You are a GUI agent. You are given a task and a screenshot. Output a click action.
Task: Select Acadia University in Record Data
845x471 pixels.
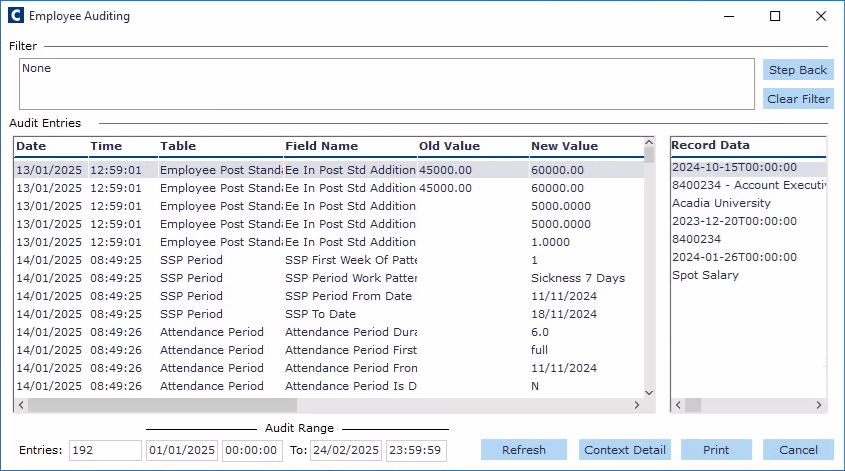[721, 203]
